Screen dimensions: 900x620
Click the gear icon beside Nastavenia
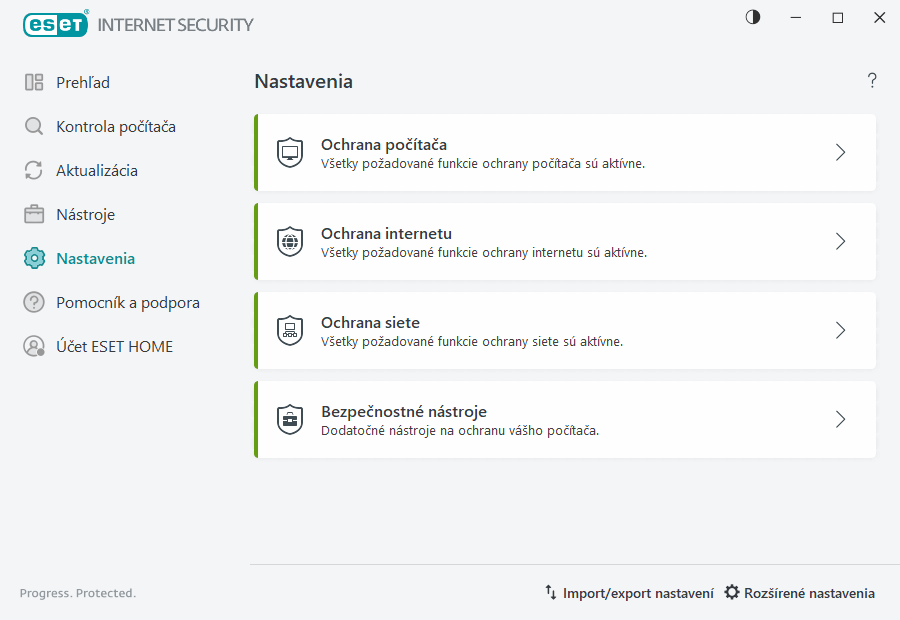tap(34, 258)
